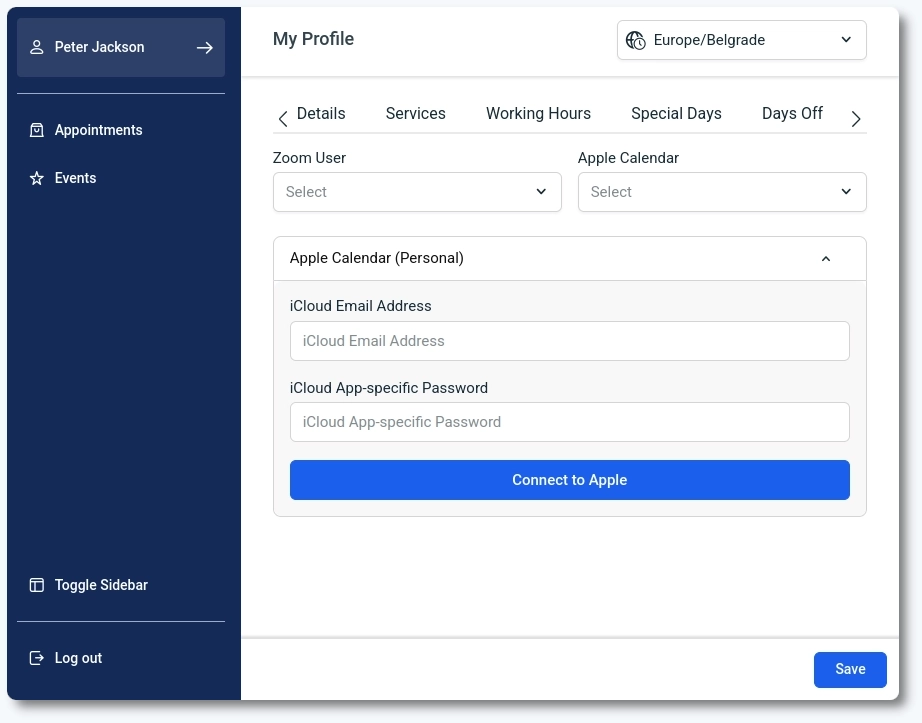Click the Toggle Sidebar layout icon
This screenshot has width=922, height=723.
coord(37,585)
